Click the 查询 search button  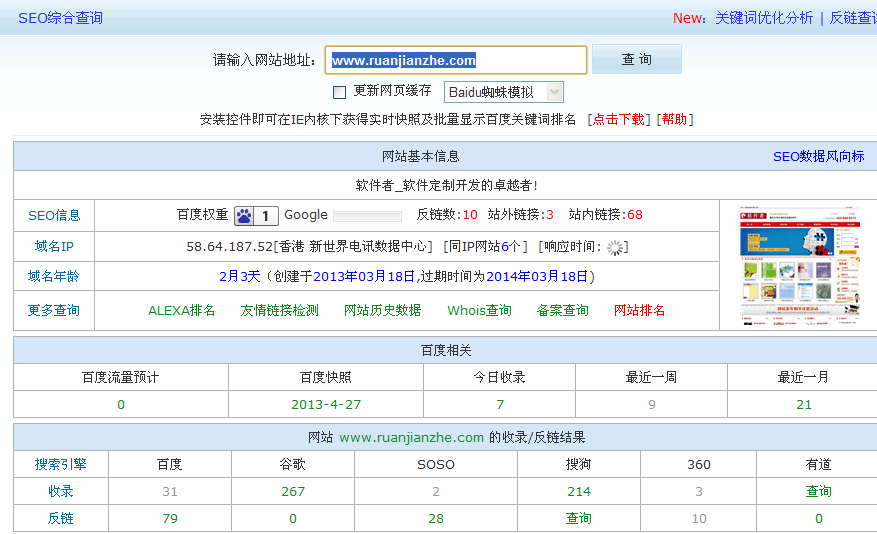[x=636, y=59]
